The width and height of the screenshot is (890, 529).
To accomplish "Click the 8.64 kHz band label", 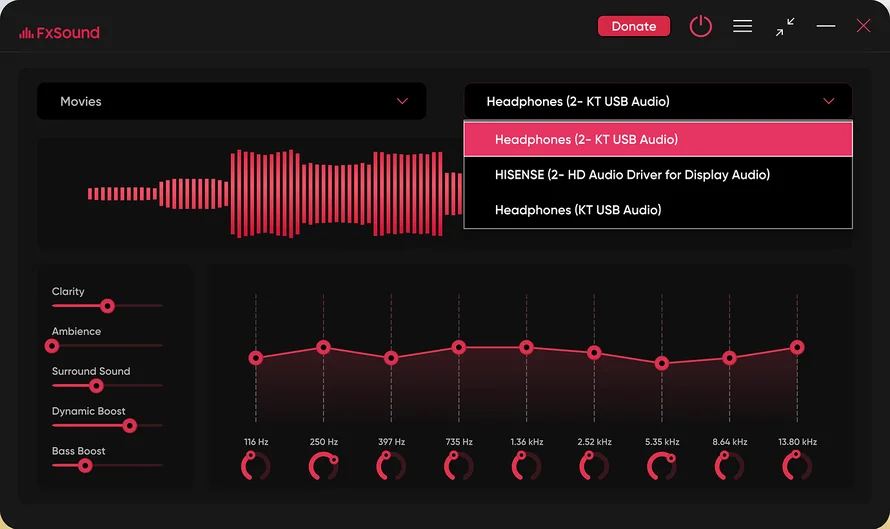I will pos(729,442).
